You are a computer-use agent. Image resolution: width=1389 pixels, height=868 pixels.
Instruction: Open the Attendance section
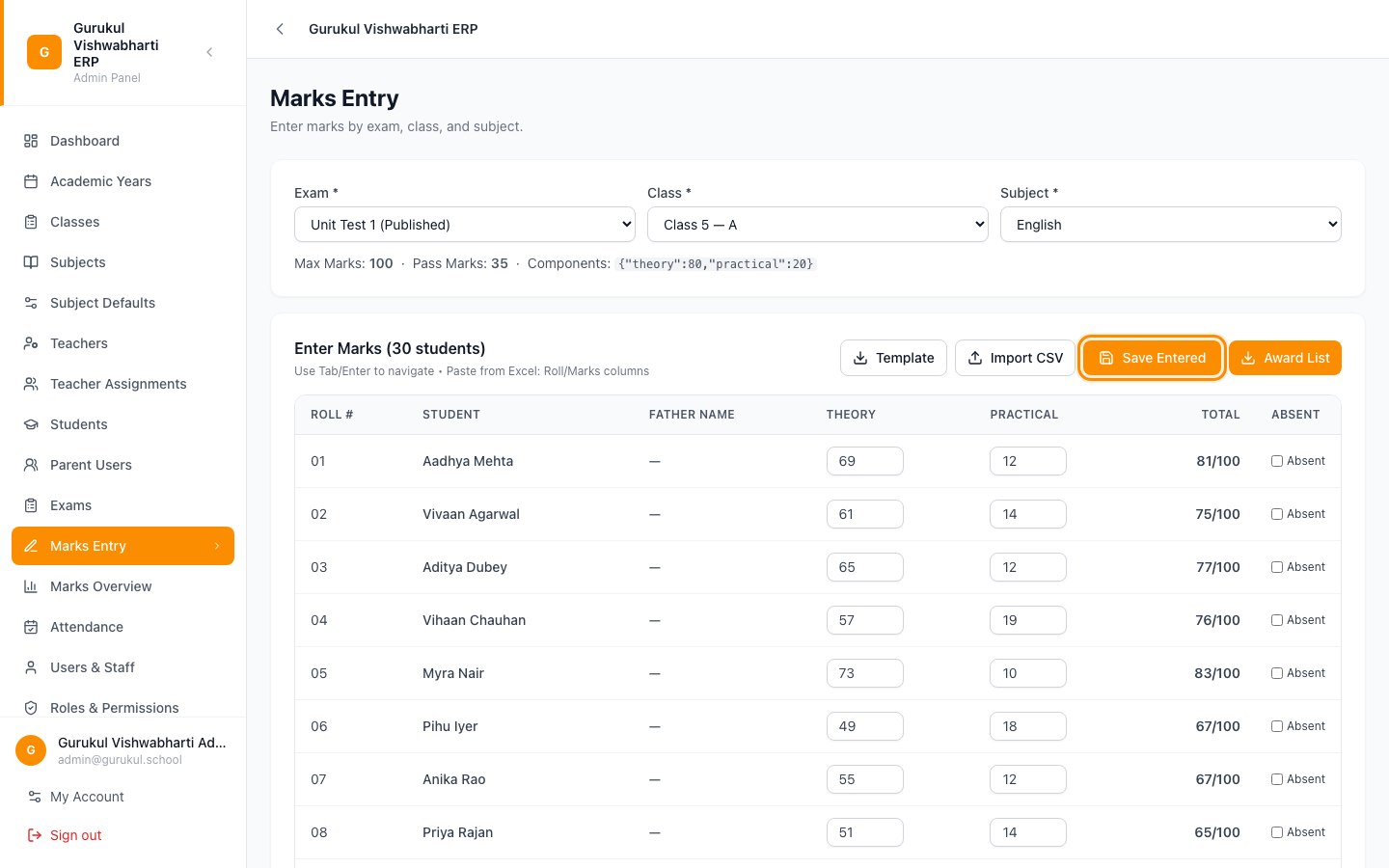coord(123,627)
